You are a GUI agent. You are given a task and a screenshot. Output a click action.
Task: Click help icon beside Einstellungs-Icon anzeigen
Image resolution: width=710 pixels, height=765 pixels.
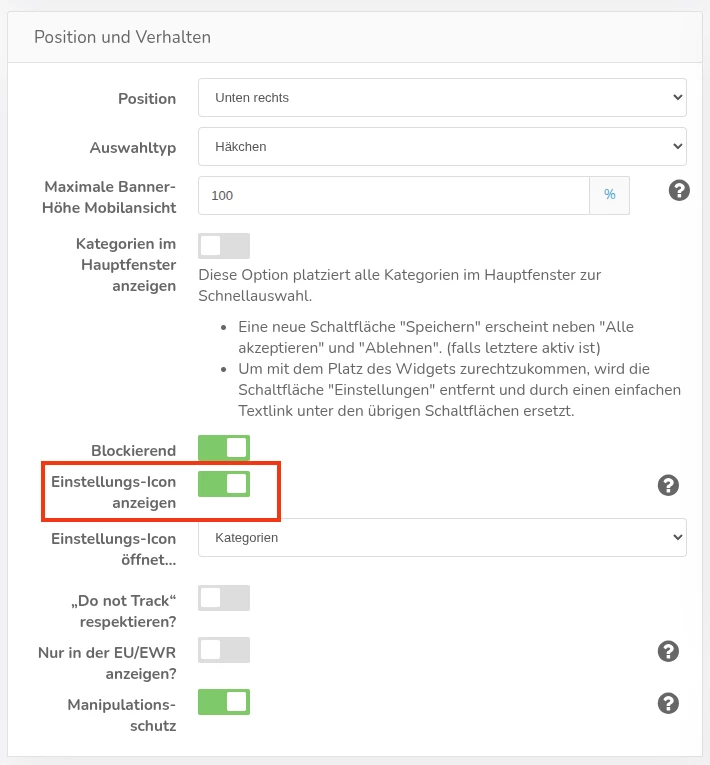pyautogui.click(x=668, y=485)
